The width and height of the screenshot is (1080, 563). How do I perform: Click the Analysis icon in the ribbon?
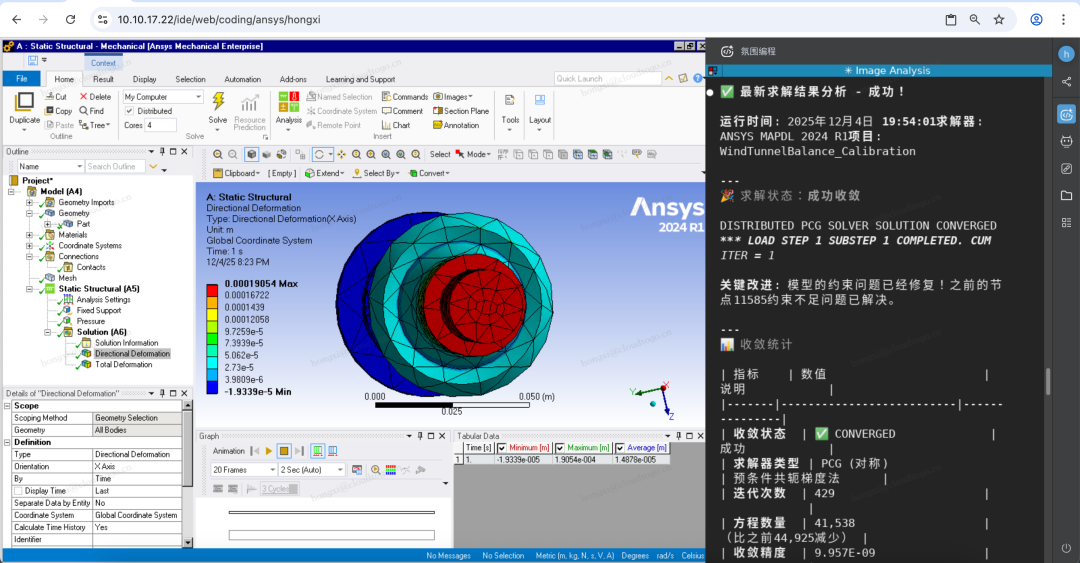coord(289,102)
